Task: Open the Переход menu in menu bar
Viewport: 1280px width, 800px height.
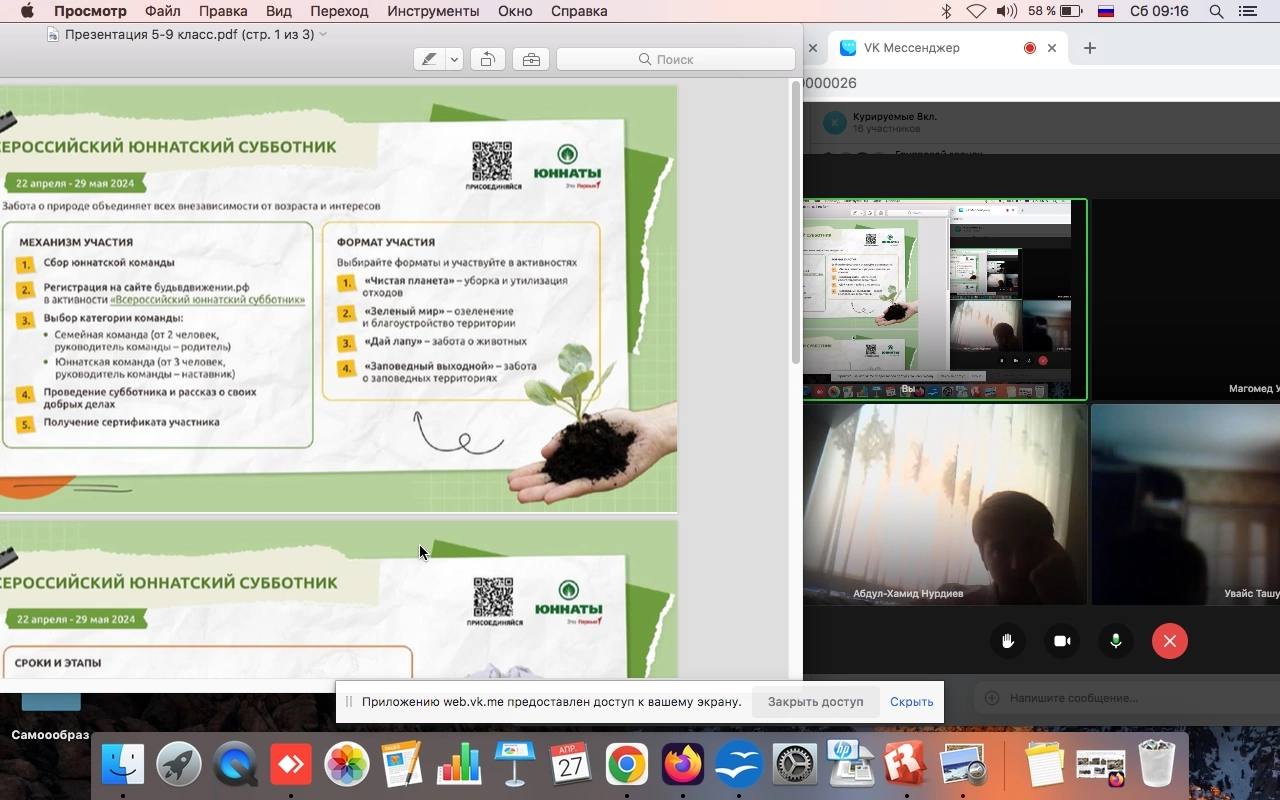Action: click(340, 11)
